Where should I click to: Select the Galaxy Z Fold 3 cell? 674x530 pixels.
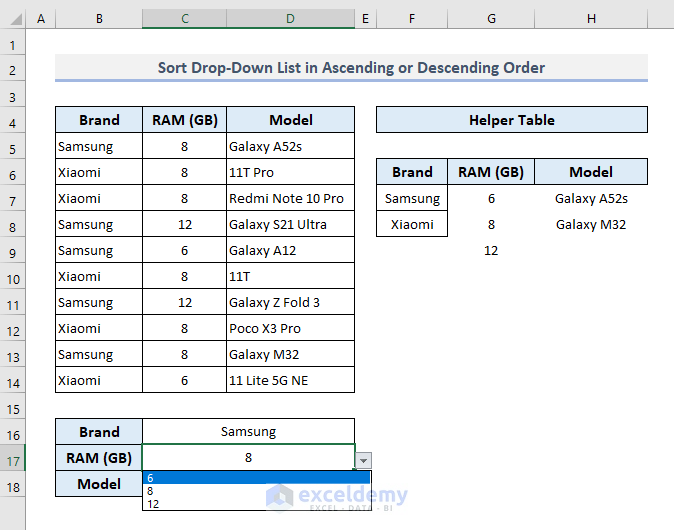point(291,302)
